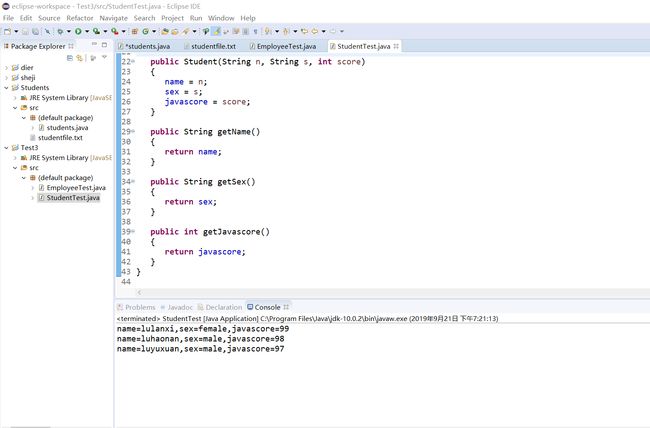Image resolution: width=650 pixels, height=428 pixels.
Task: Click the Open Task icon
Action: (175, 32)
